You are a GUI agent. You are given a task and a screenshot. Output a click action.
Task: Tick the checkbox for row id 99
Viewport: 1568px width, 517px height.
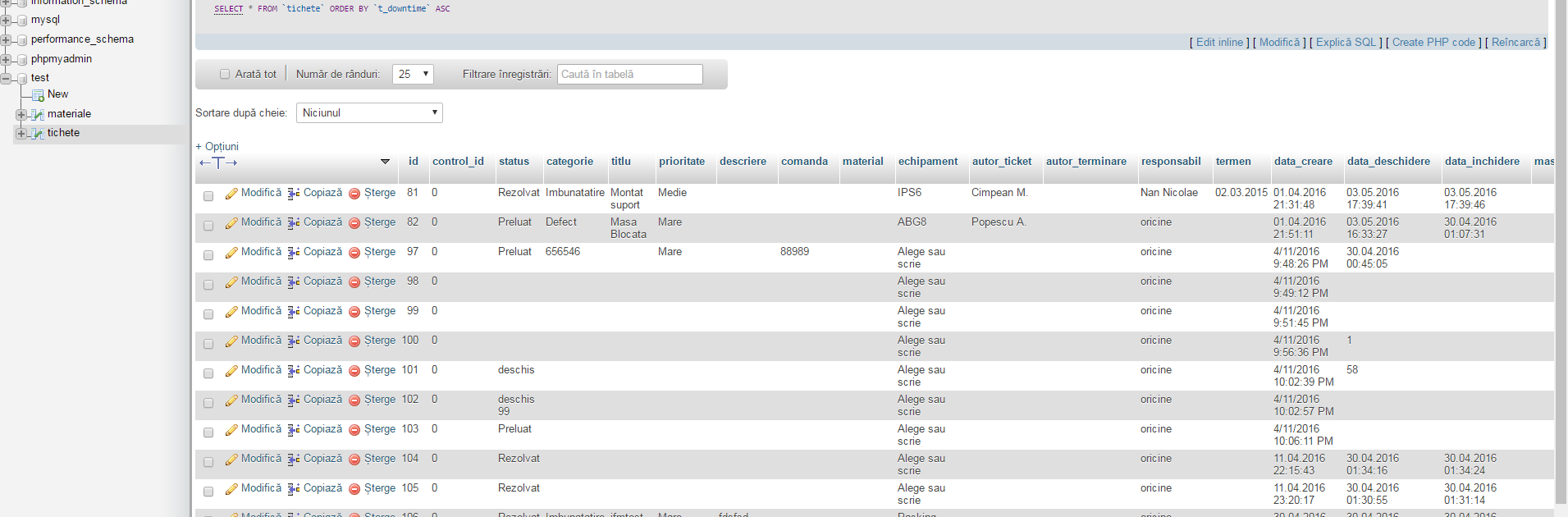tap(208, 314)
